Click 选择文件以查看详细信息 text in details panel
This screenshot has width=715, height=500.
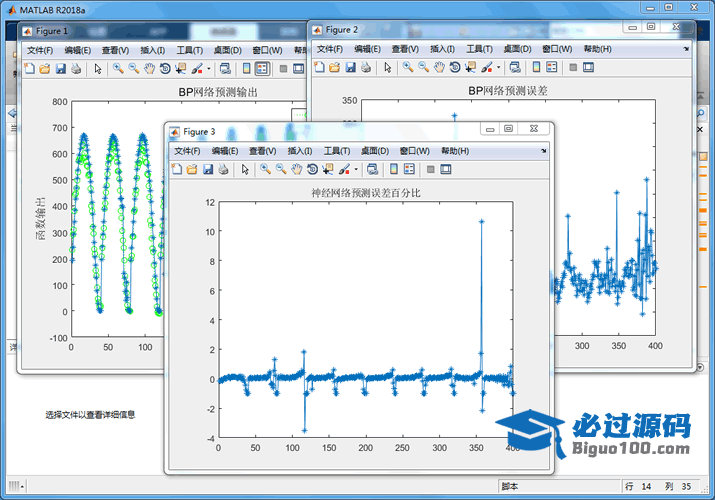pos(90,415)
